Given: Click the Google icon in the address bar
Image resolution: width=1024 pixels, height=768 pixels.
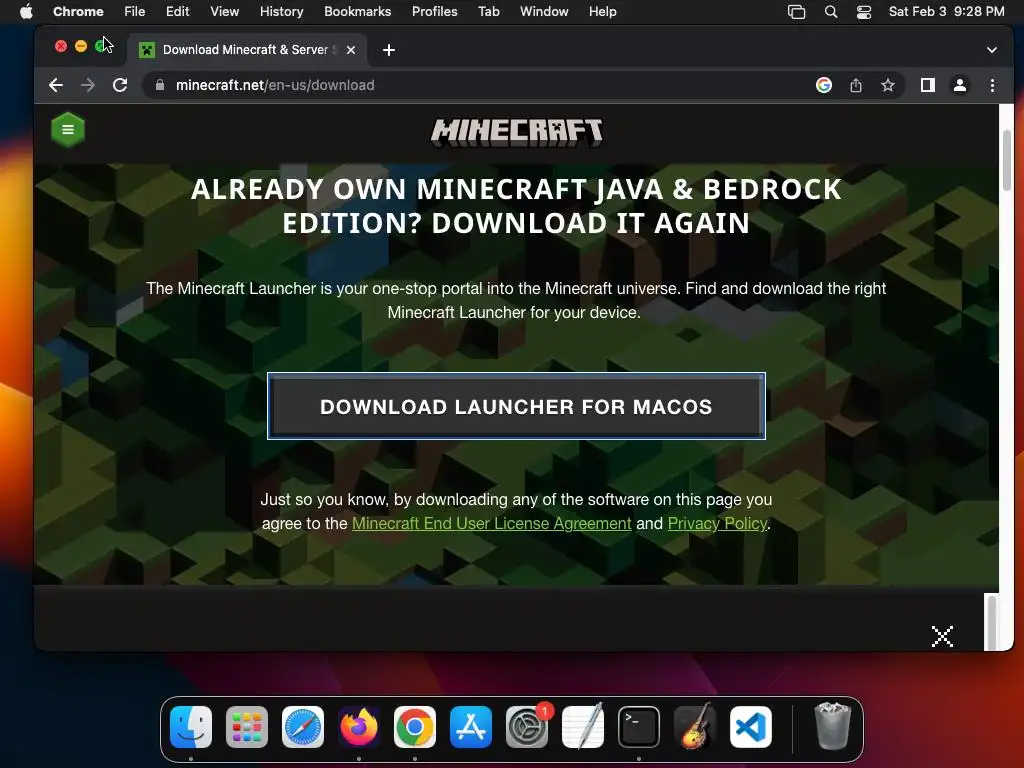Looking at the screenshot, I should click(x=824, y=85).
